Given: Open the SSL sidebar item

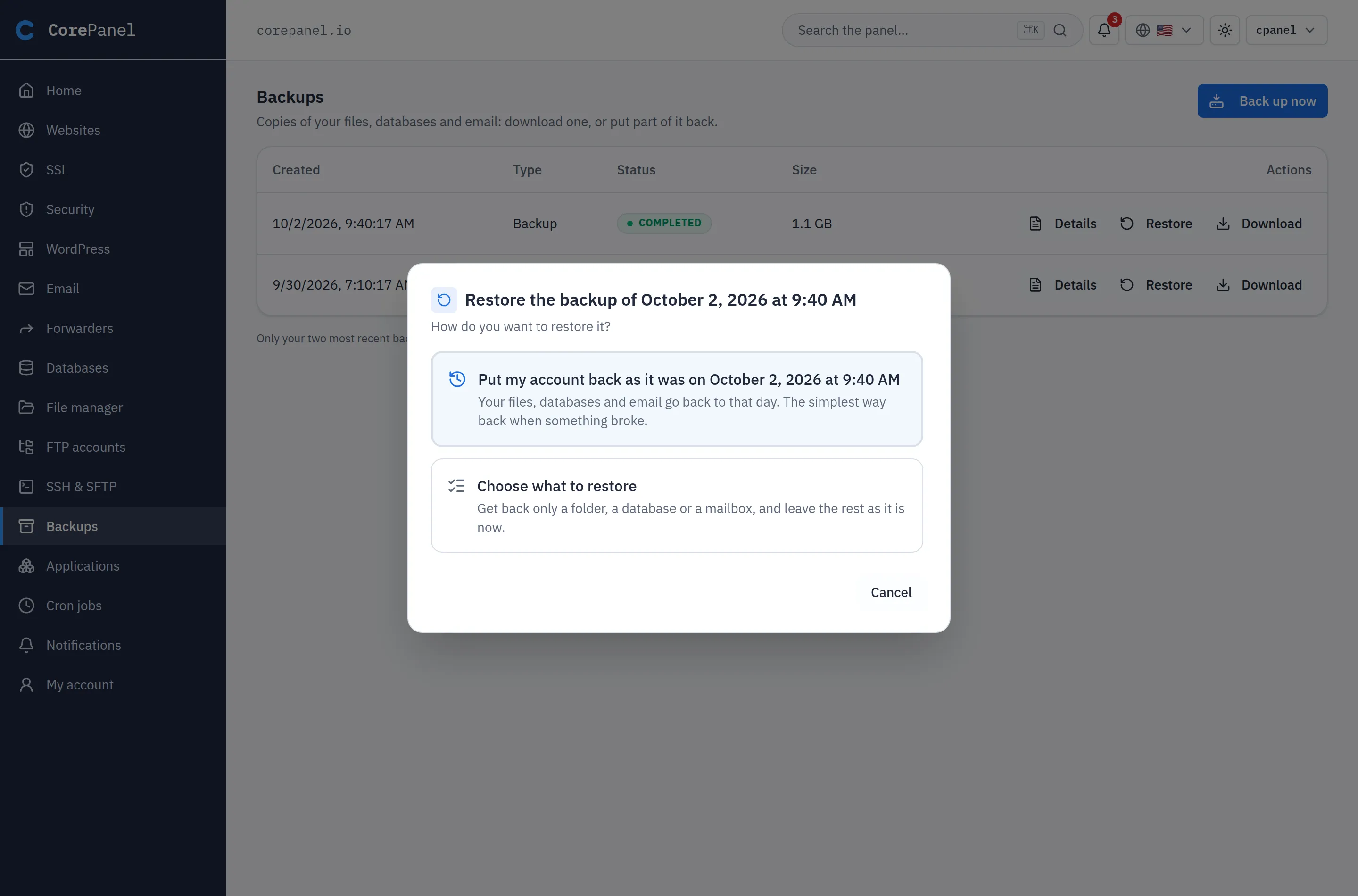Looking at the screenshot, I should click(x=113, y=170).
